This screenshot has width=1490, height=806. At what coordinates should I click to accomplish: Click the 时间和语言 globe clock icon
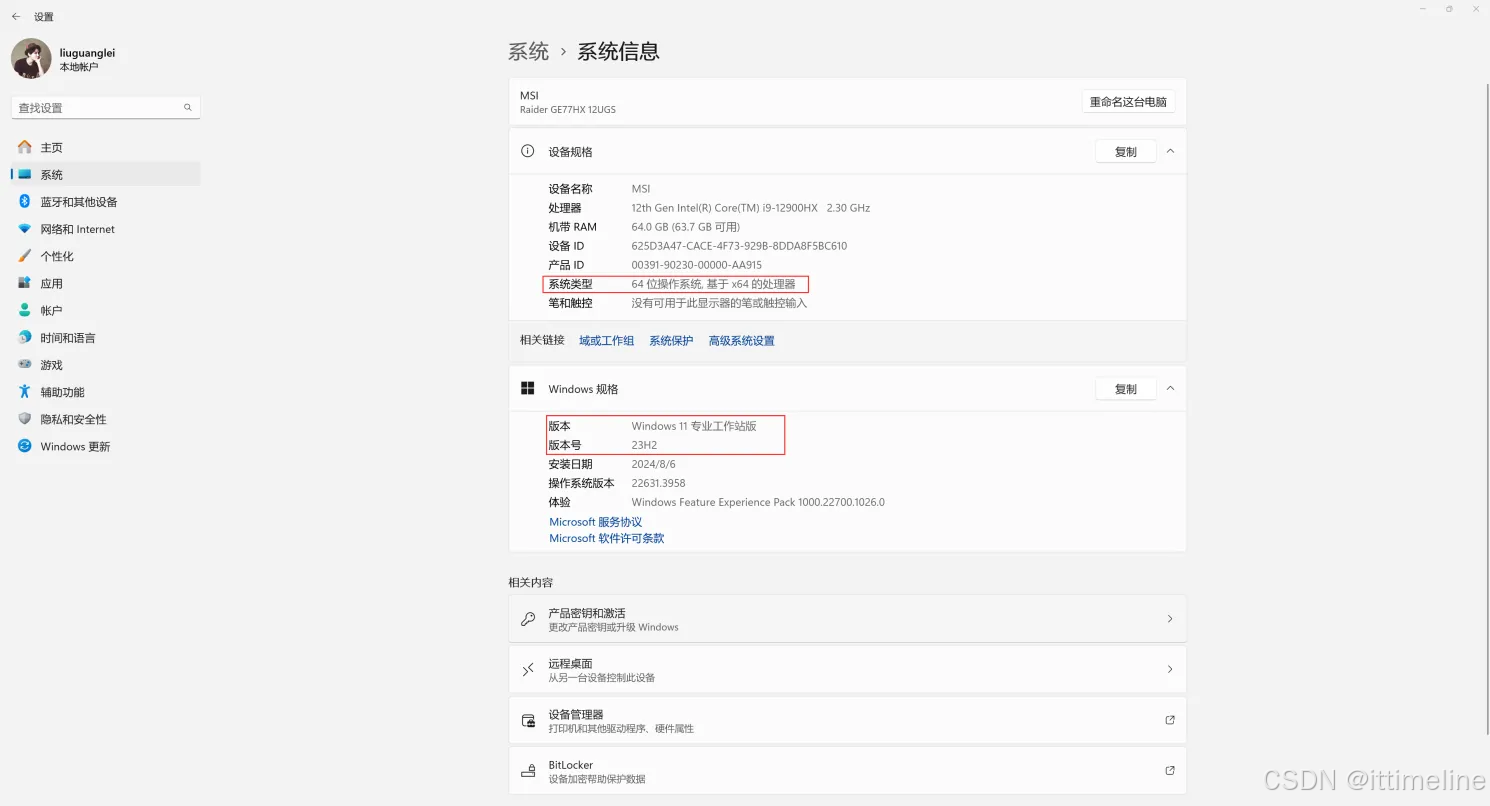25,338
